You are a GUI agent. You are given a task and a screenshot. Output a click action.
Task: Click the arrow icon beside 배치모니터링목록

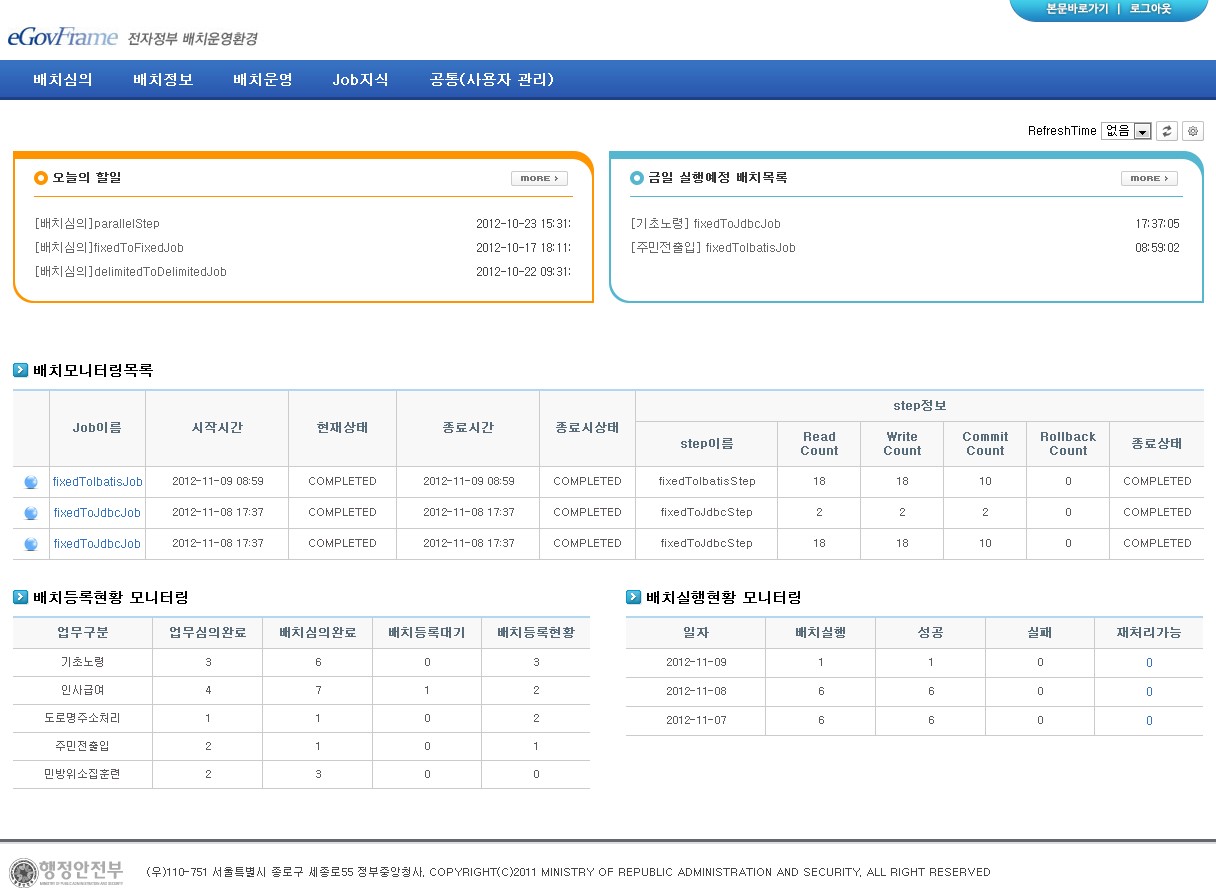tap(21, 370)
